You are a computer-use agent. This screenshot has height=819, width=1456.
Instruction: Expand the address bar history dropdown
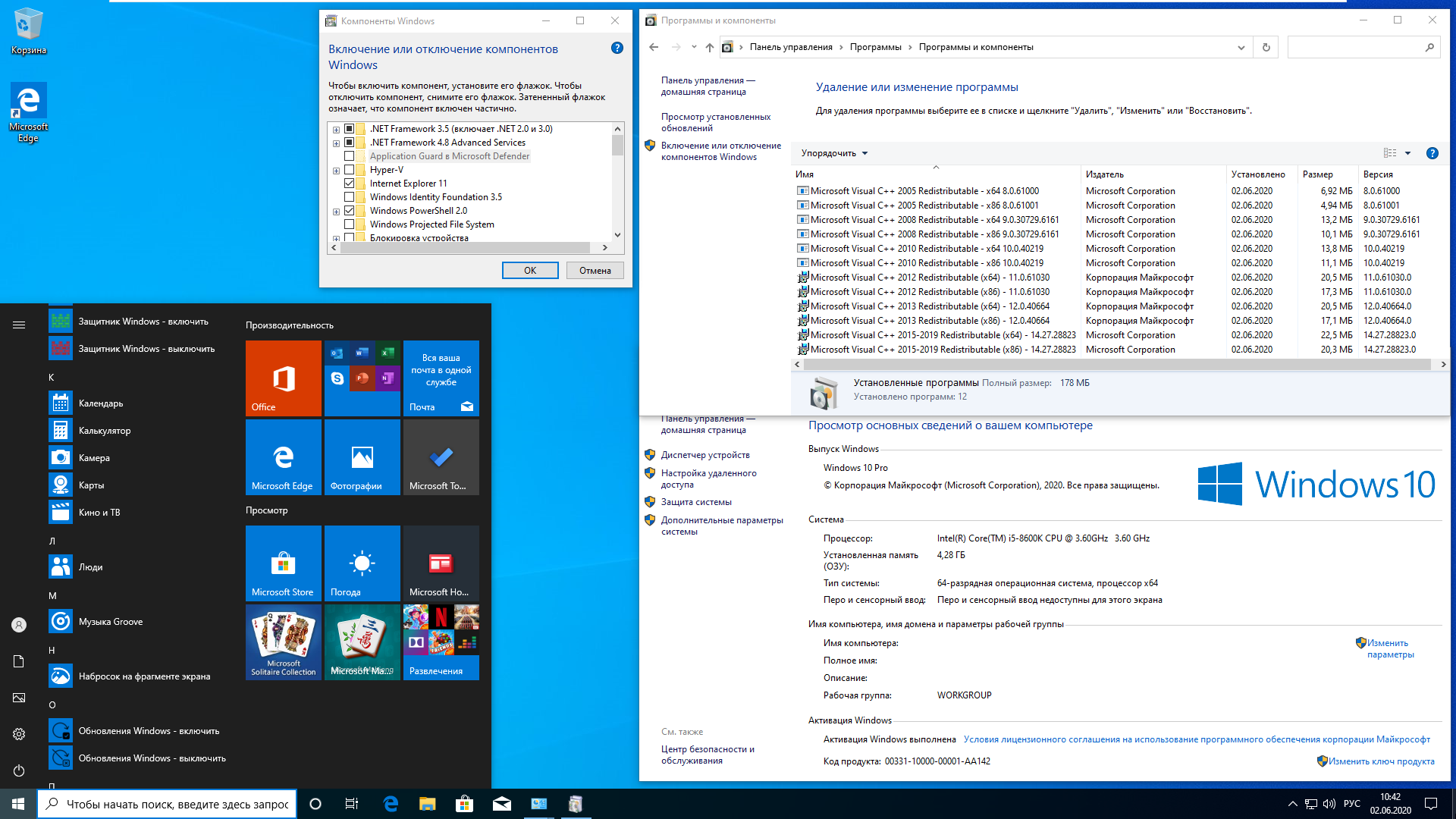point(1241,47)
